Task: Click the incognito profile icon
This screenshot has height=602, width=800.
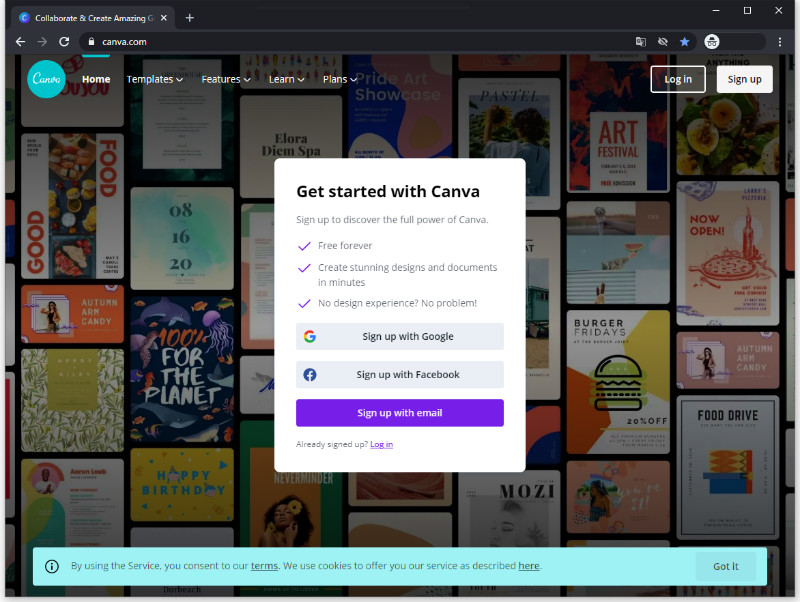Action: (x=712, y=42)
